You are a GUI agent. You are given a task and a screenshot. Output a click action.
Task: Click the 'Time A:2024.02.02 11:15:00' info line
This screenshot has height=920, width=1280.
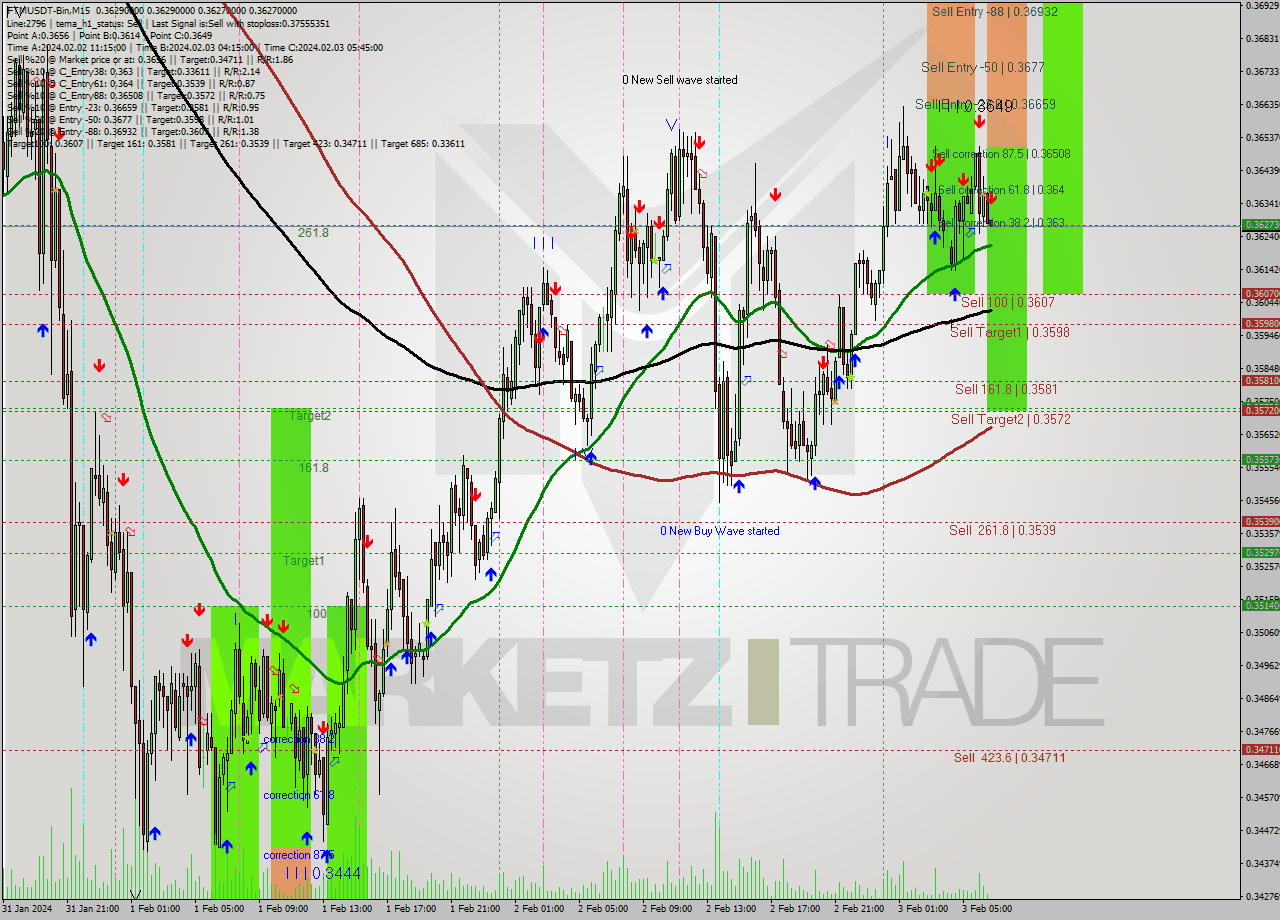193,47
